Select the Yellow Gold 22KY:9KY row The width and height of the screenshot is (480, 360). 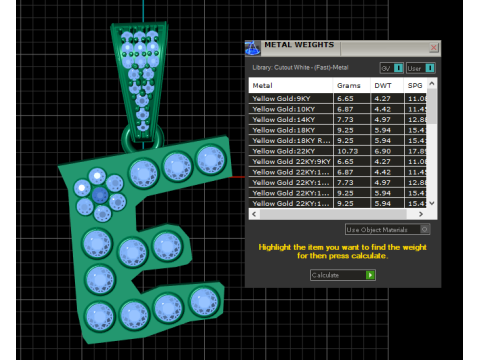(338, 161)
